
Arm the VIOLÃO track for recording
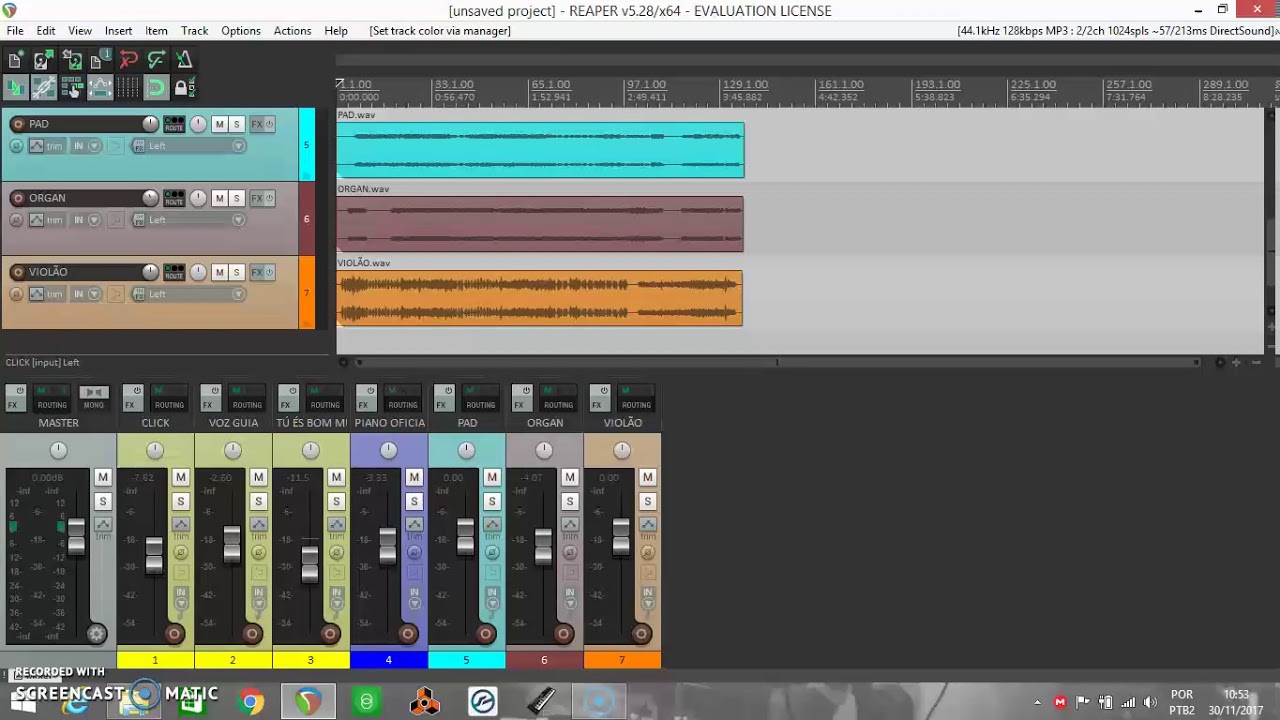tap(17, 272)
